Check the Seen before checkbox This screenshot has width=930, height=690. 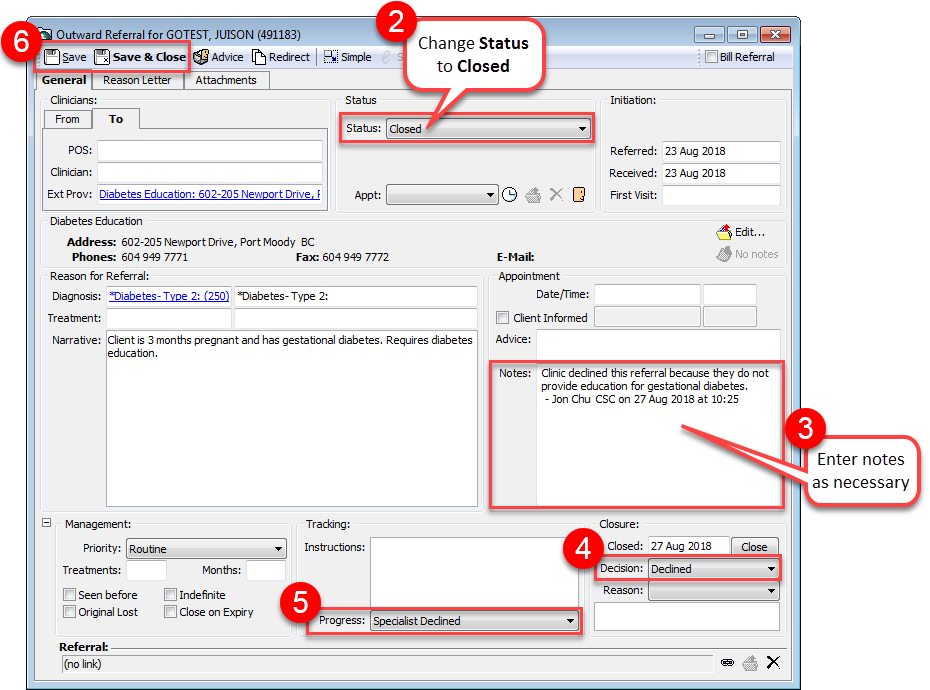(x=70, y=595)
